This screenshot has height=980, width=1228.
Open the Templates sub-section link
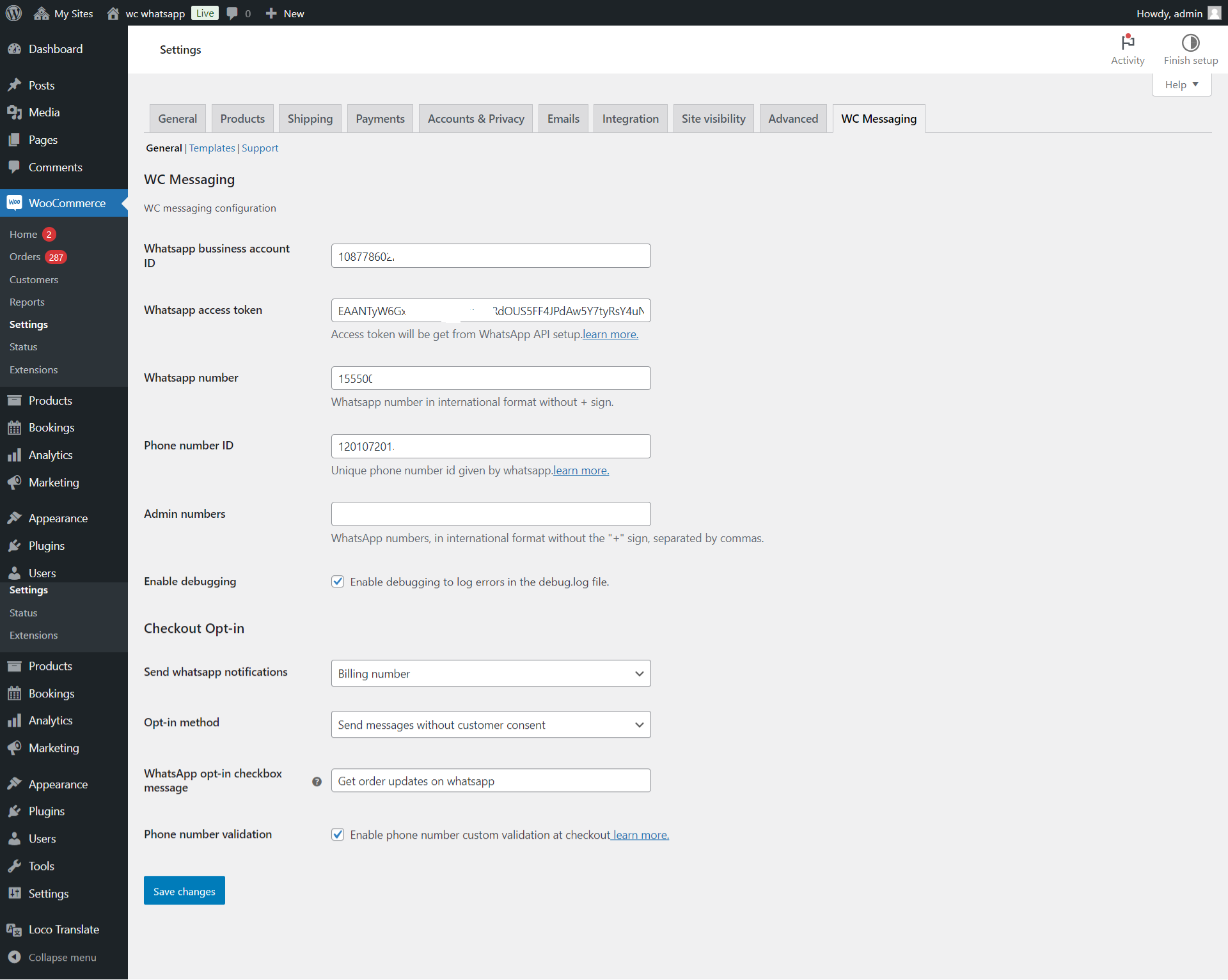[212, 148]
